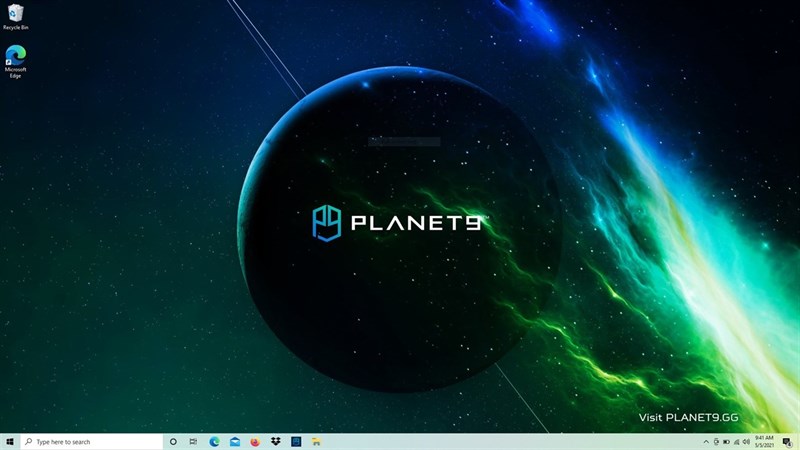Screen dimensions: 800x450
Task: Open Dropbox from the taskbar
Action: point(276,442)
